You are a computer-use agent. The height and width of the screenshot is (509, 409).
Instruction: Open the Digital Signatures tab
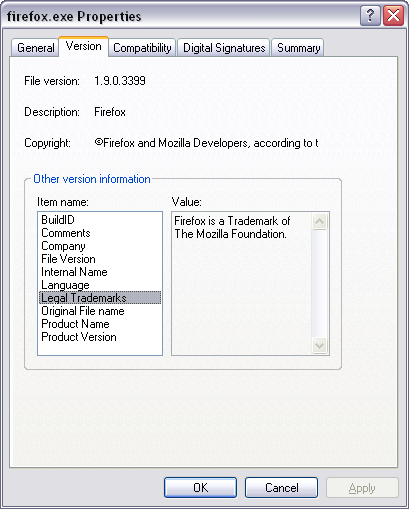click(x=224, y=48)
